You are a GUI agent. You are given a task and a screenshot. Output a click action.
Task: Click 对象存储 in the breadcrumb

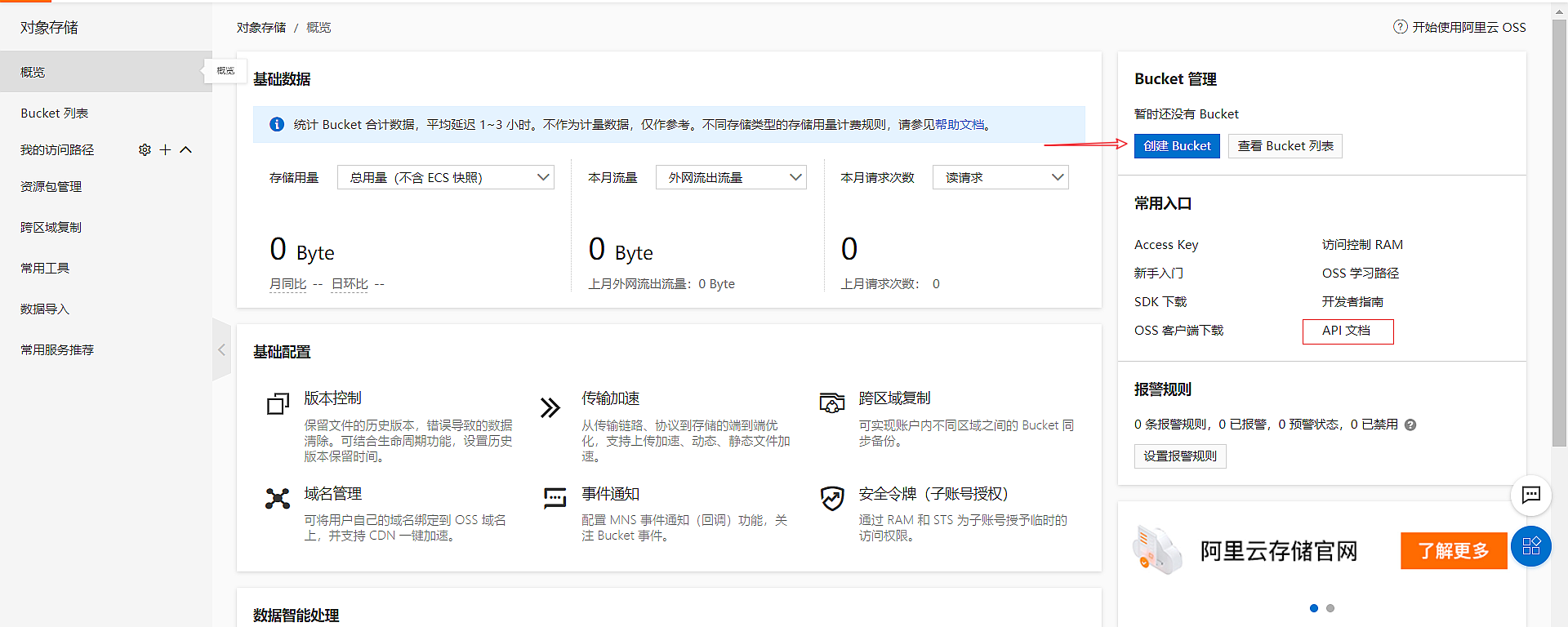pyautogui.click(x=261, y=28)
